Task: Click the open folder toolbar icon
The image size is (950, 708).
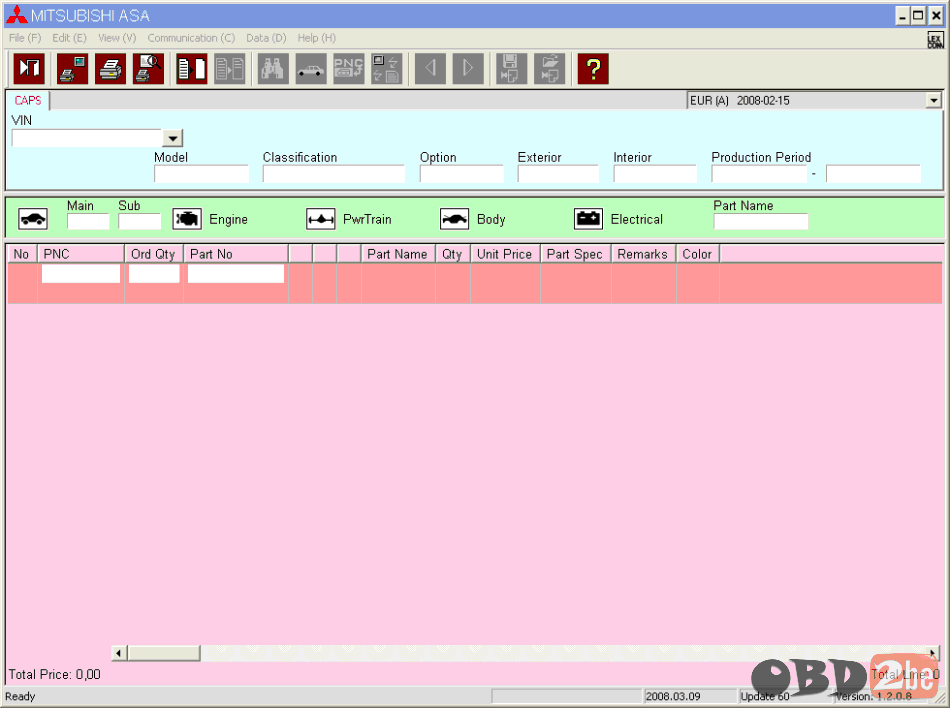Action: tap(550, 68)
